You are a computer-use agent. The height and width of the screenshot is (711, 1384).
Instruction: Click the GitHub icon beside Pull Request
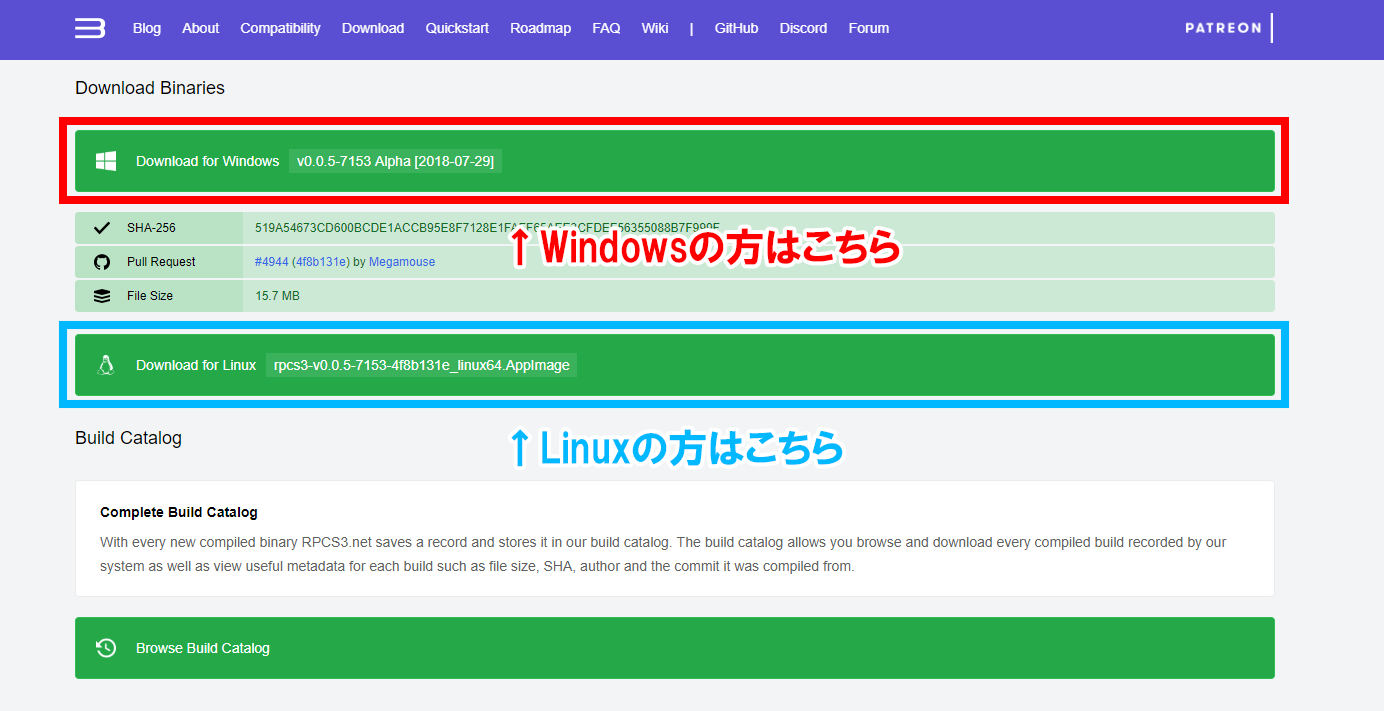(102, 262)
